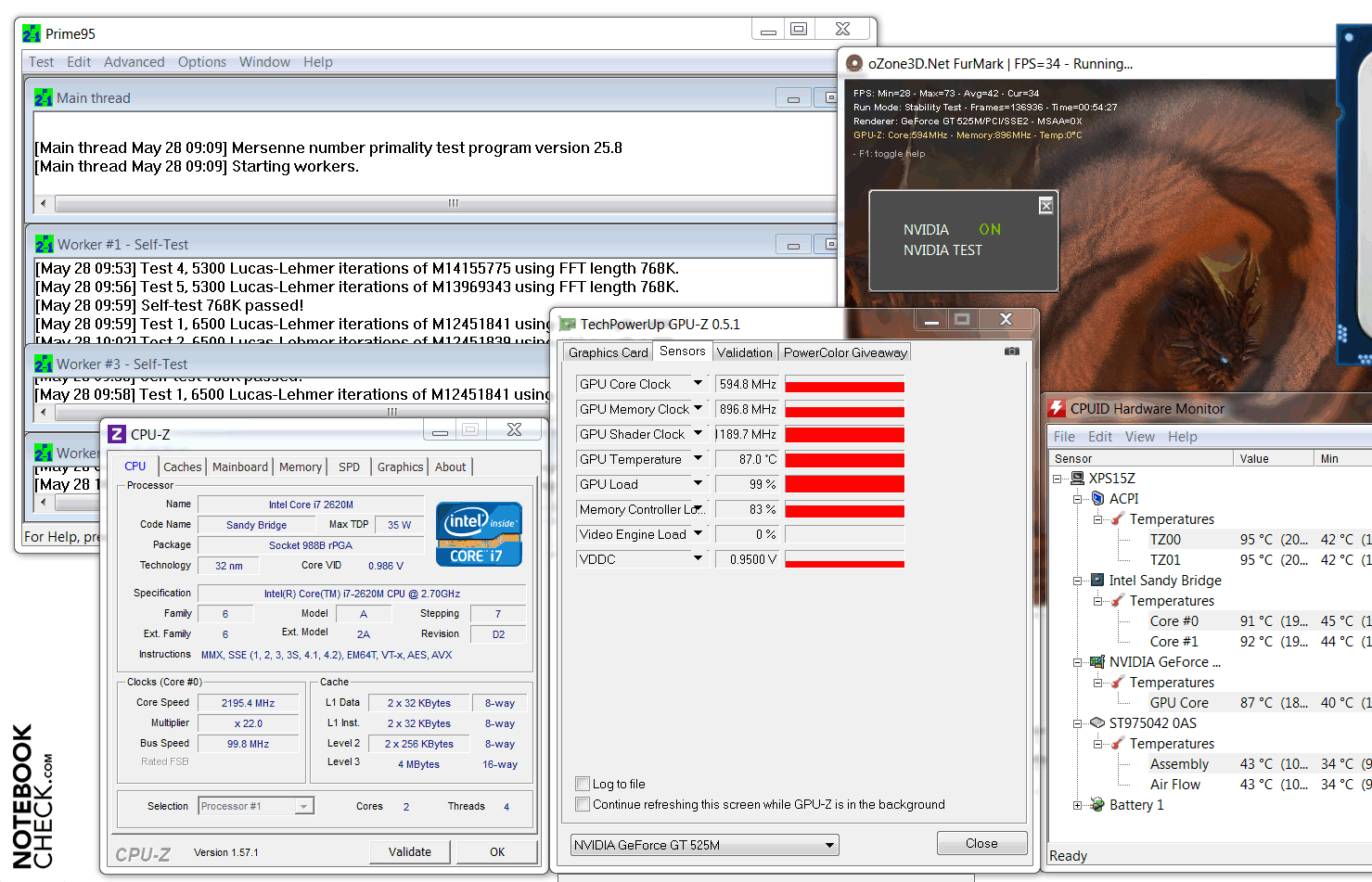Open the VDDC sensor dropdown
This screenshot has height=882, width=1372.
click(x=698, y=558)
